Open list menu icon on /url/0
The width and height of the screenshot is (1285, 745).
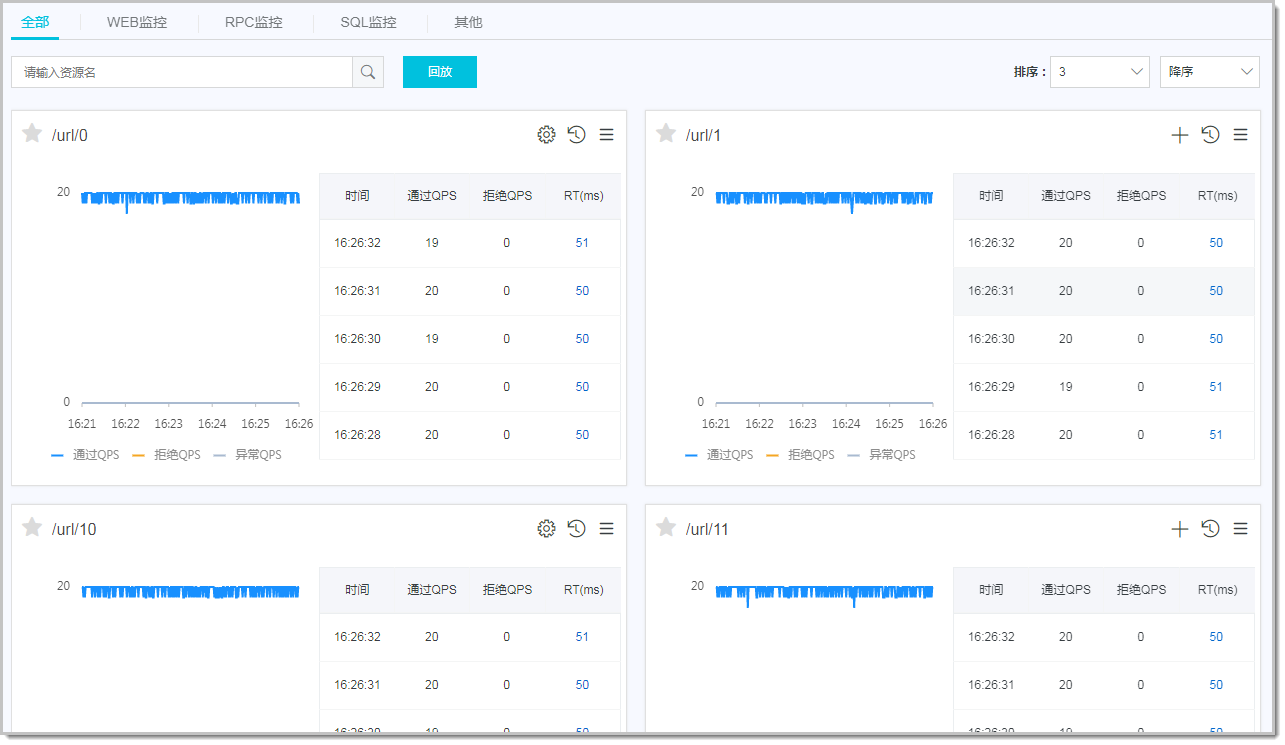pos(606,135)
